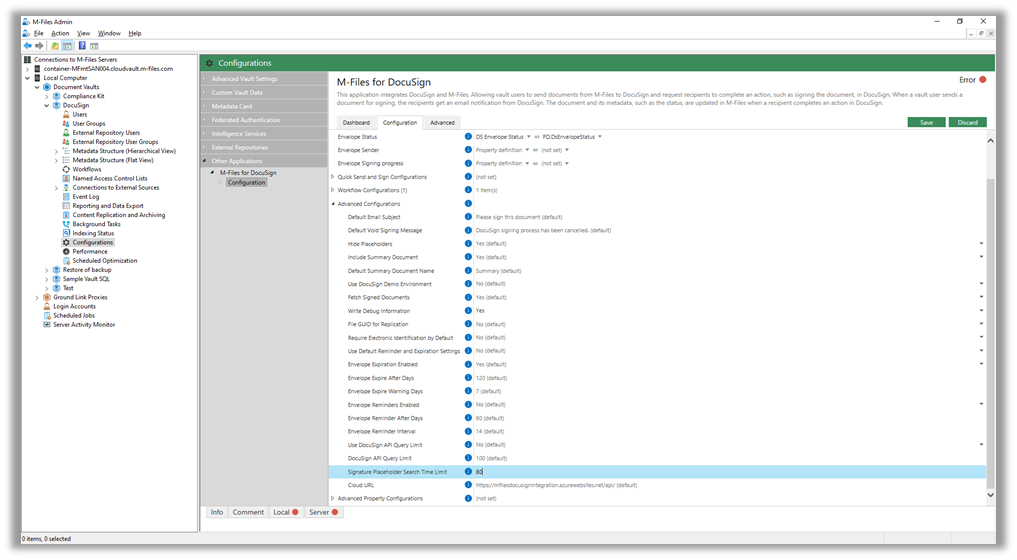
Task: Click the info icon for Write Debug Information
Action: (468, 310)
